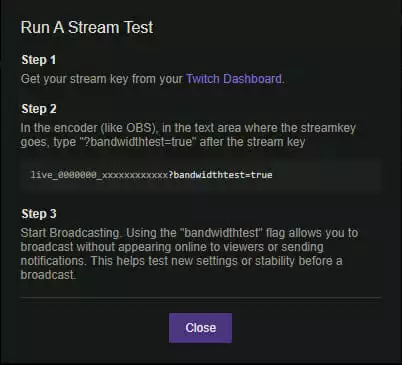Click the 'broadcast without appearing online' line
This screenshot has height=365, width=402.
pyautogui.click(x=172, y=247)
